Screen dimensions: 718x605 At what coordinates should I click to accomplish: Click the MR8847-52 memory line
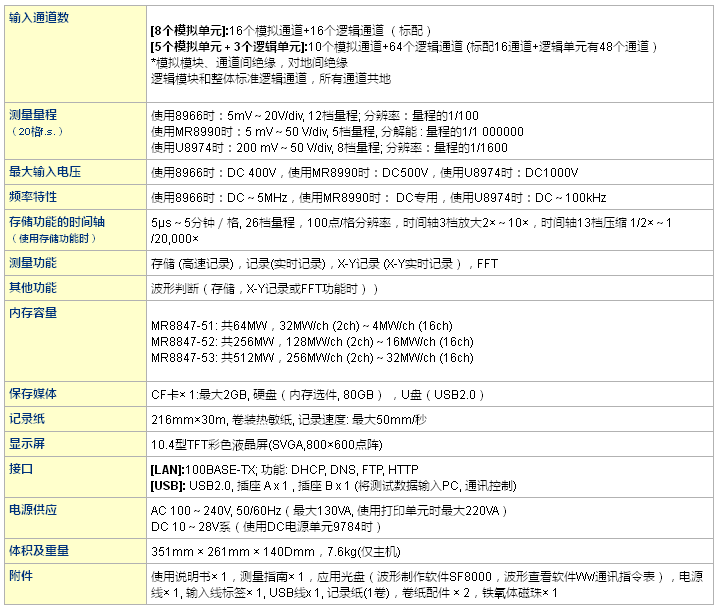tap(312, 342)
